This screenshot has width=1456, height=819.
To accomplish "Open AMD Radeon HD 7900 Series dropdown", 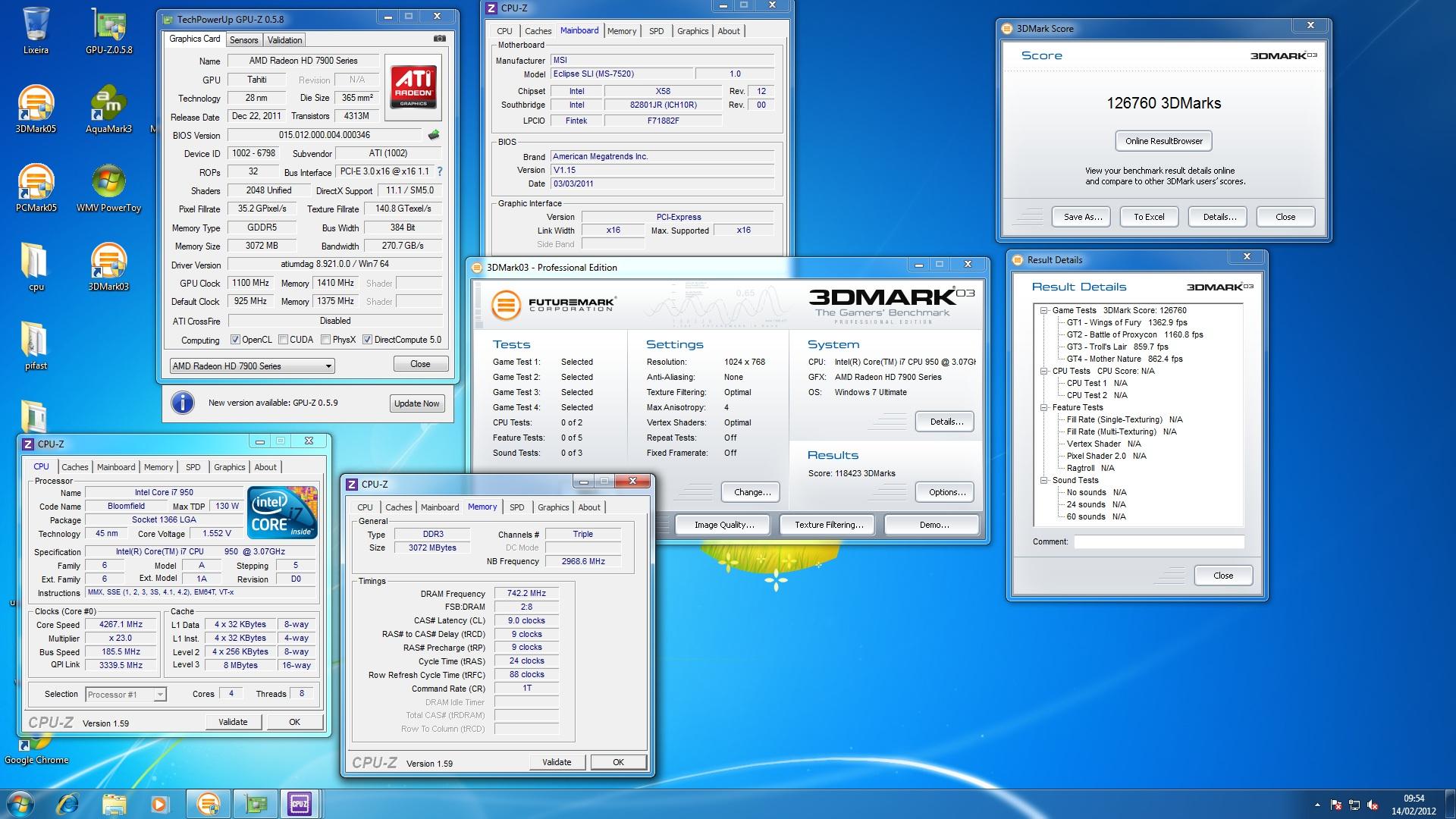I will click(x=252, y=366).
